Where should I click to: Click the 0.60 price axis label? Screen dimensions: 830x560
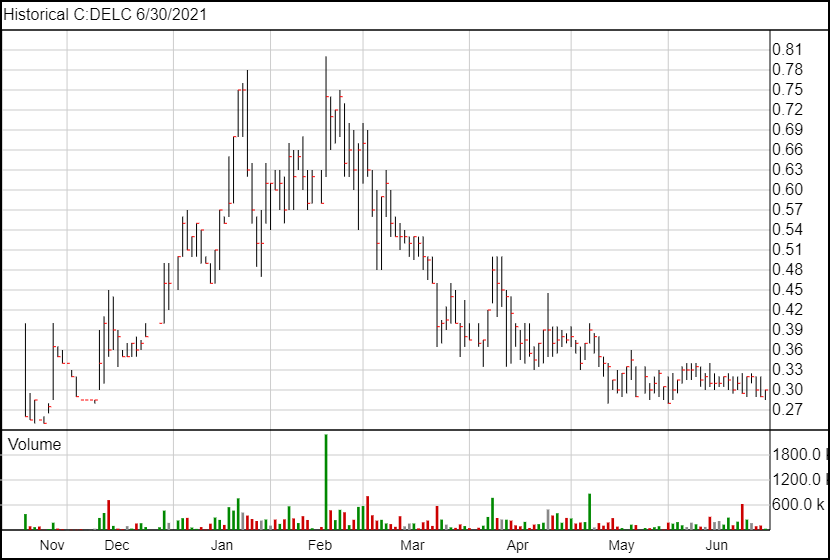(x=788, y=190)
